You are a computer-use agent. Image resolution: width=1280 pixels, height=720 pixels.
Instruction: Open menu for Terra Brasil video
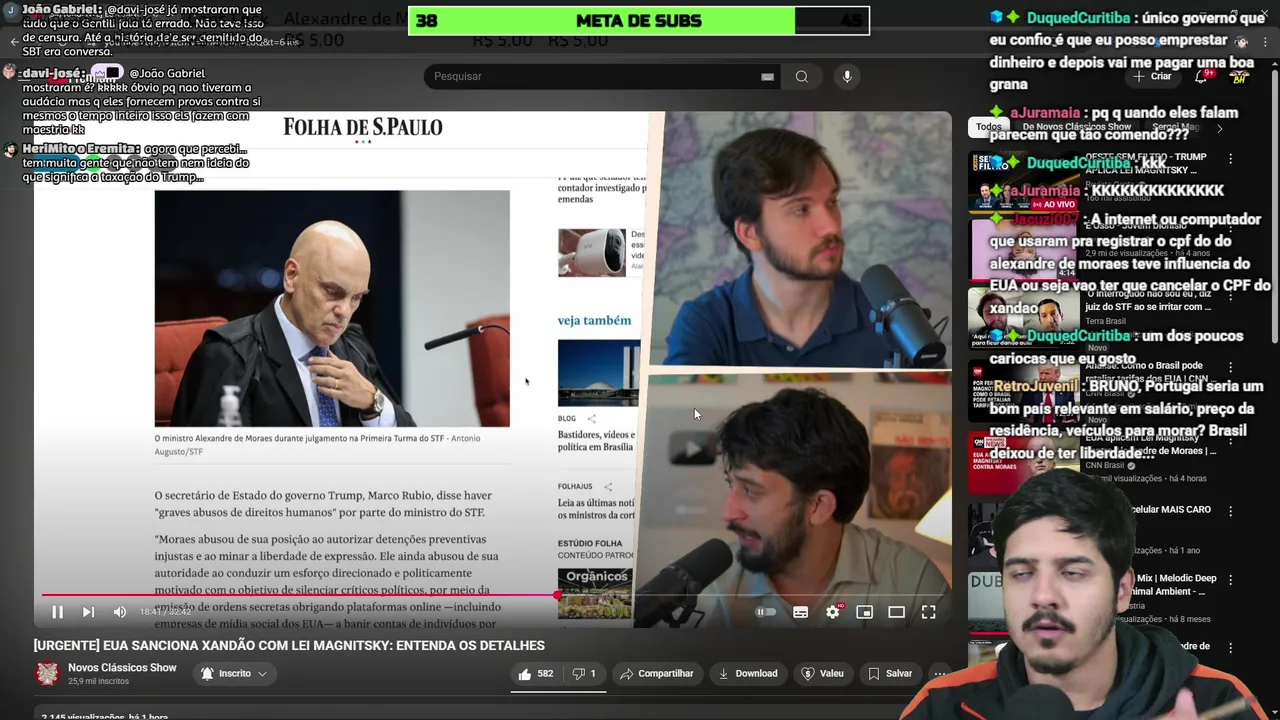(x=1231, y=296)
